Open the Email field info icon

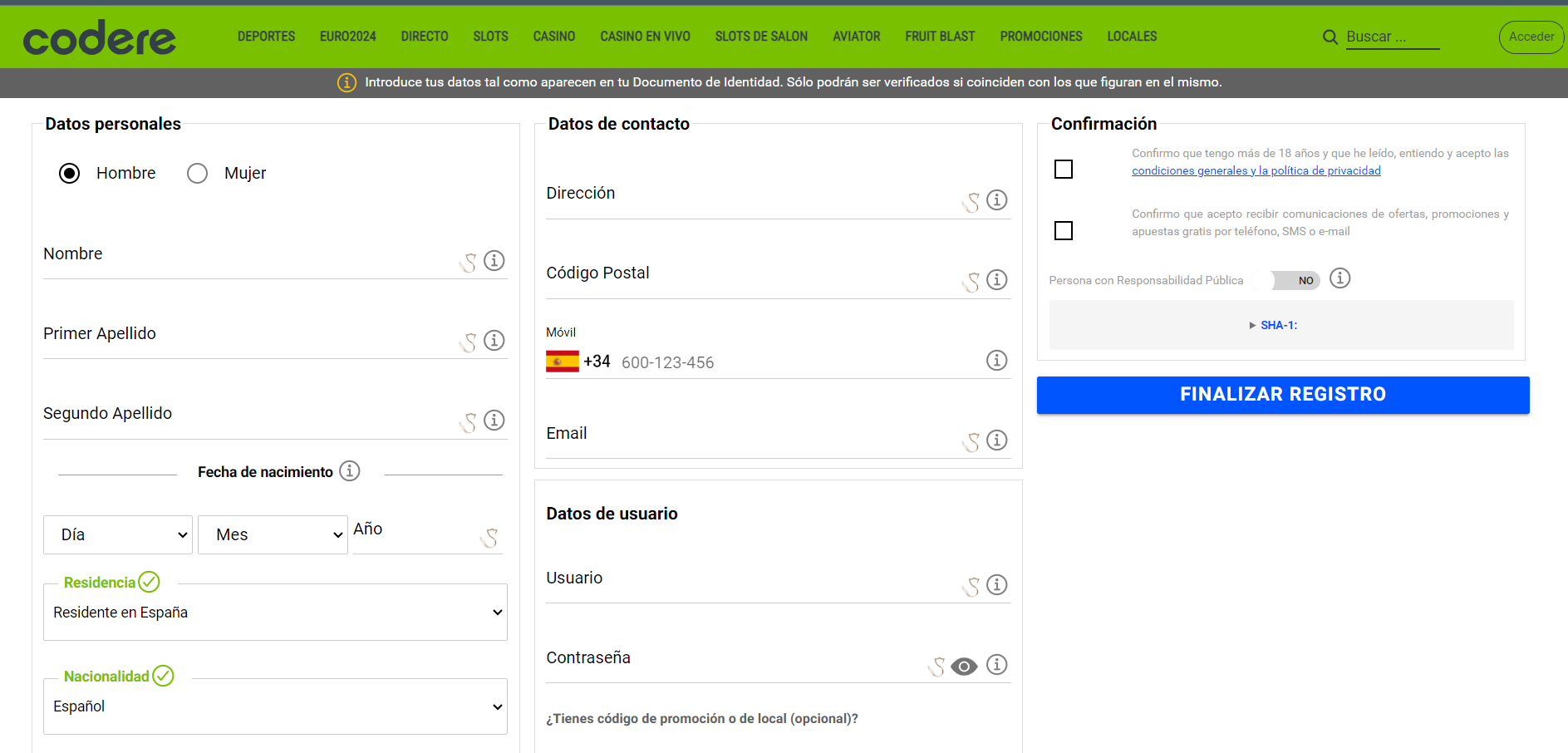tap(997, 440)
